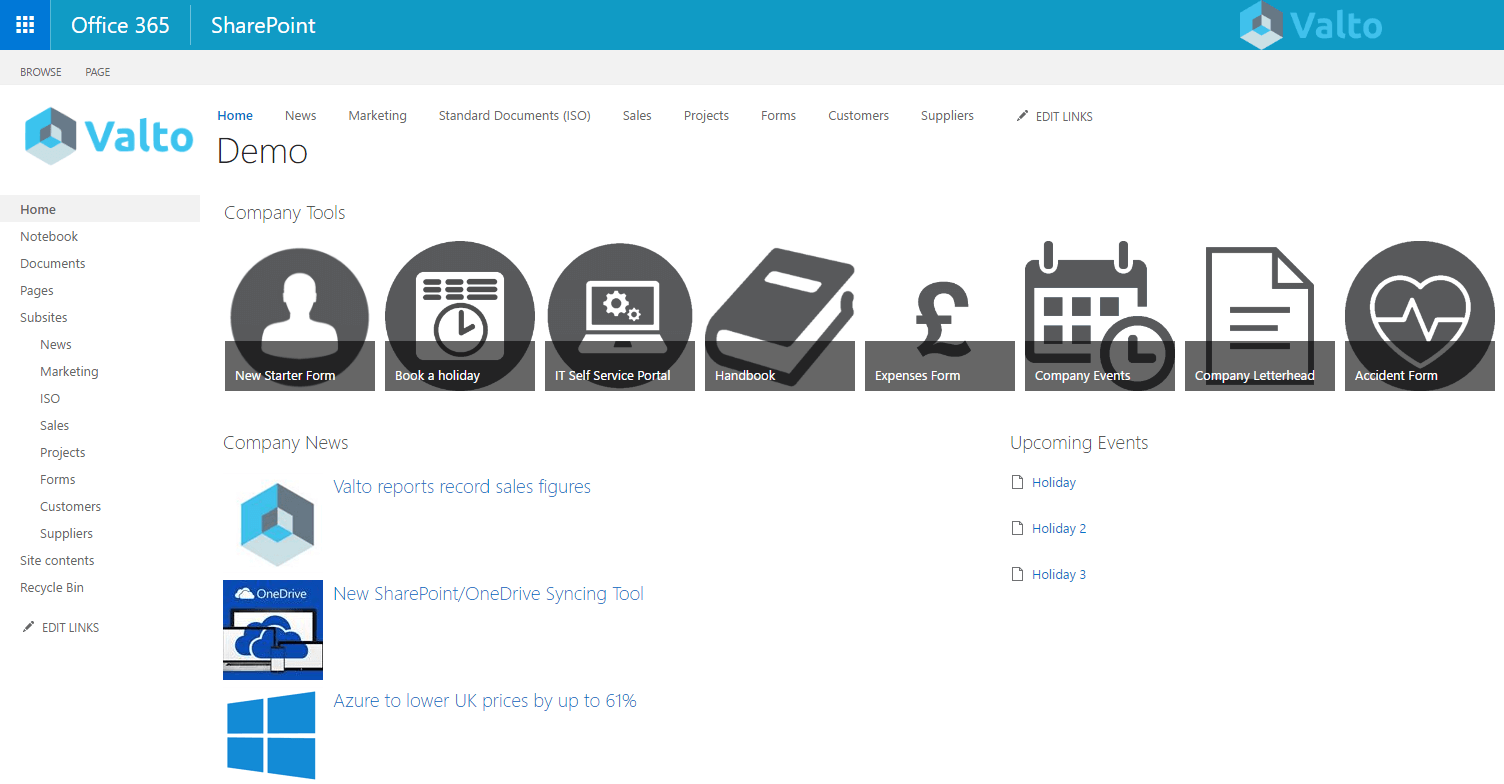Open the Valto reports record sales article
Screen dimensions: 1504x784
click(462, 487)
